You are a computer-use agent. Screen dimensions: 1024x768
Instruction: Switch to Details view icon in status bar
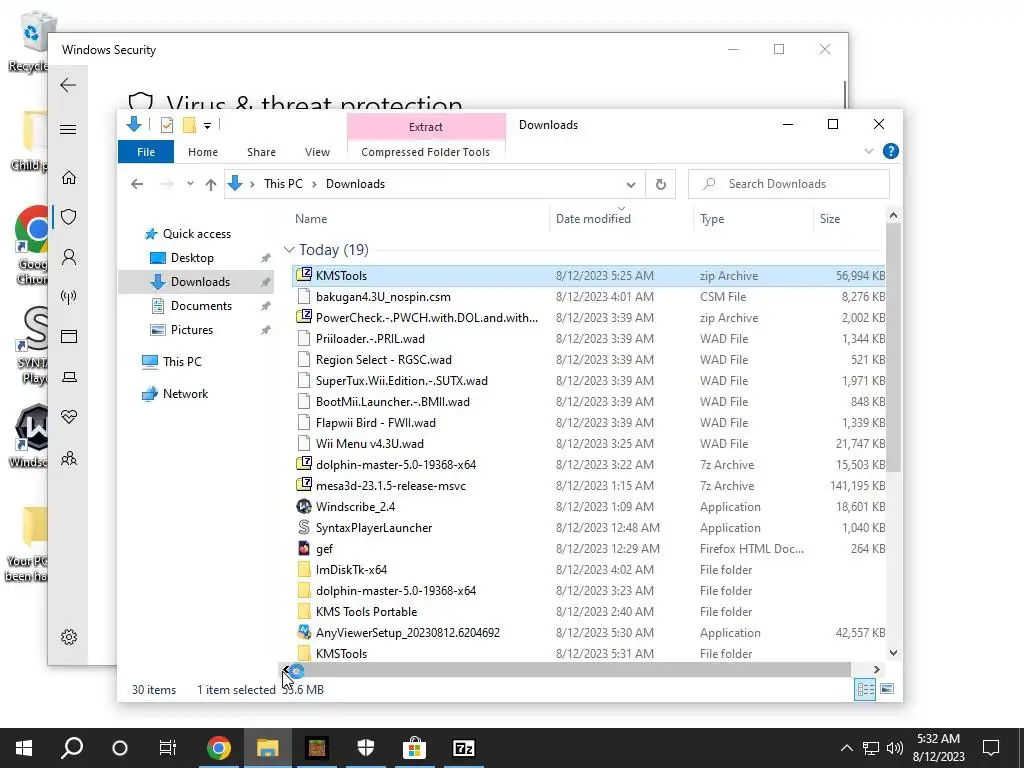coord(865,689)
